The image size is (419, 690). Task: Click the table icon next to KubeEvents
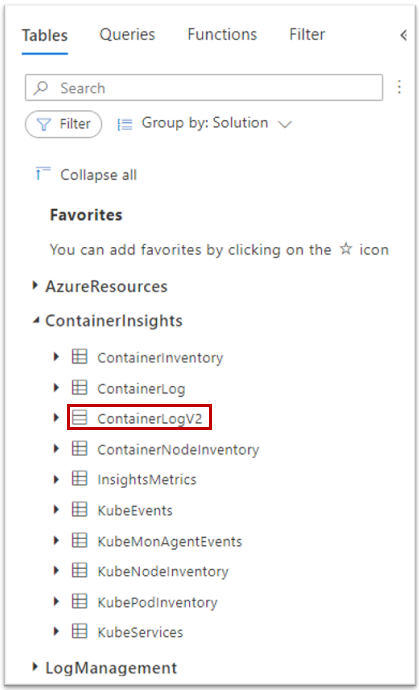click(79, 510)
